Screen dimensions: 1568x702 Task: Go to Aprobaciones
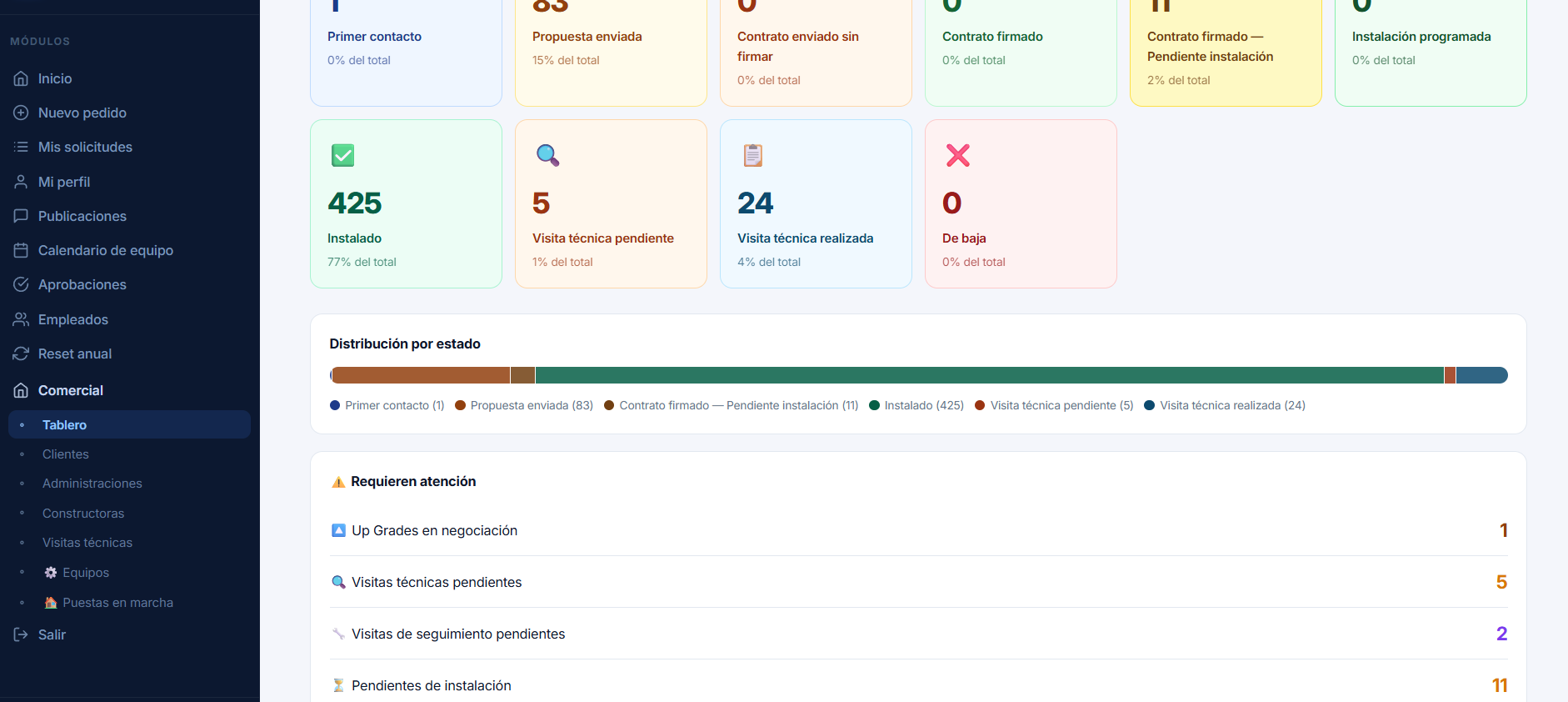129,284
